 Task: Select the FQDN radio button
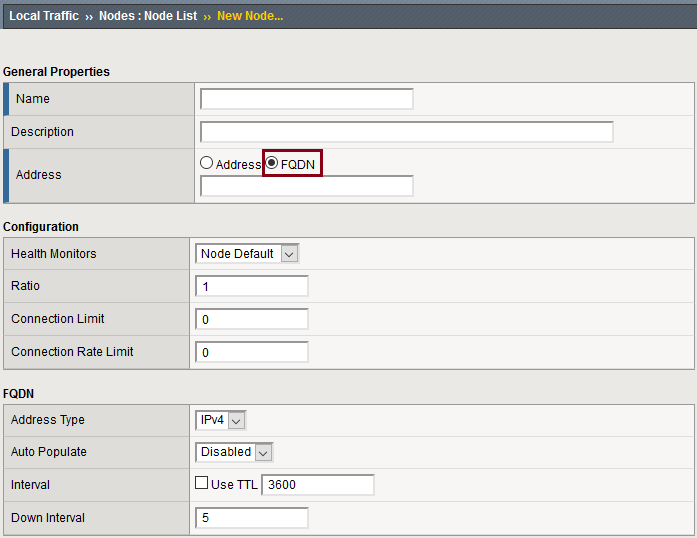click(x=272, y=163)
